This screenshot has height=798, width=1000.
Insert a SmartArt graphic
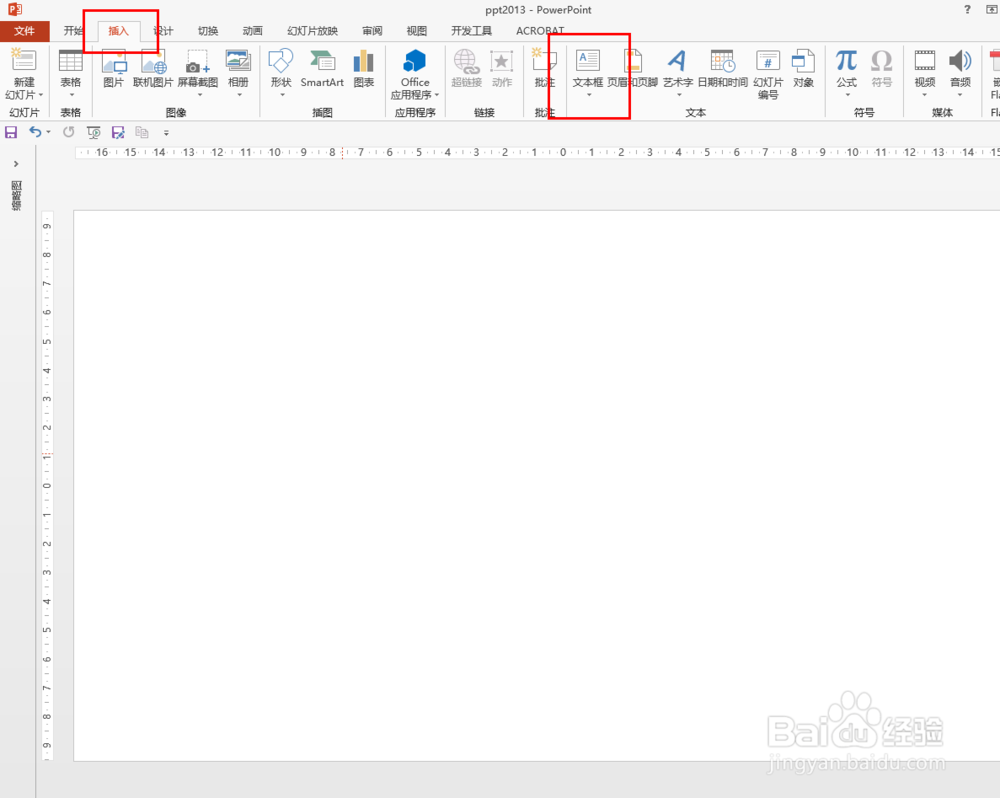pos(322,69)
